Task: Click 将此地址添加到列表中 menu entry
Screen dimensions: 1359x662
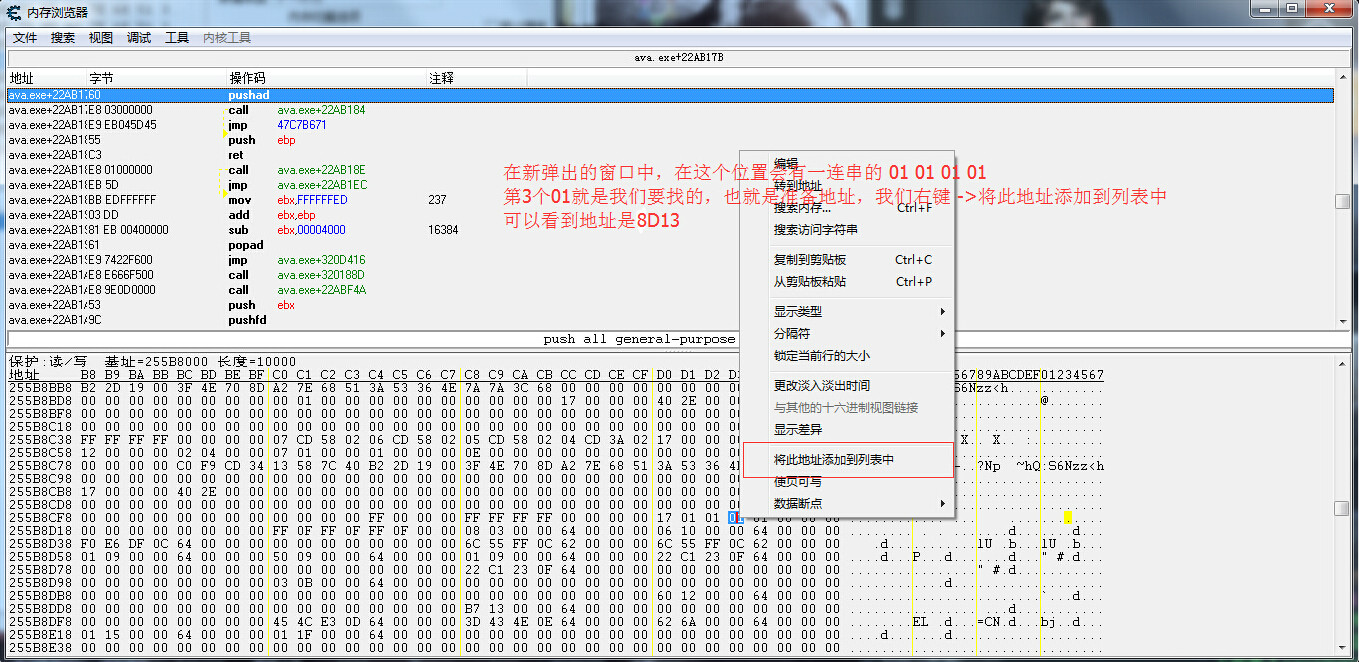Action: click(x=834, y=460)
